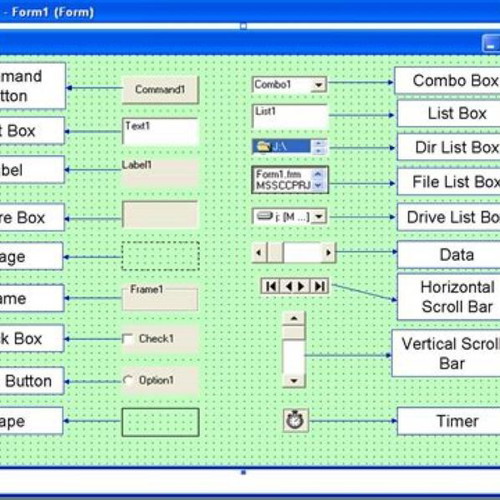Click the Command1 button
Screen dimensions: 500x500
click(160, 89)
